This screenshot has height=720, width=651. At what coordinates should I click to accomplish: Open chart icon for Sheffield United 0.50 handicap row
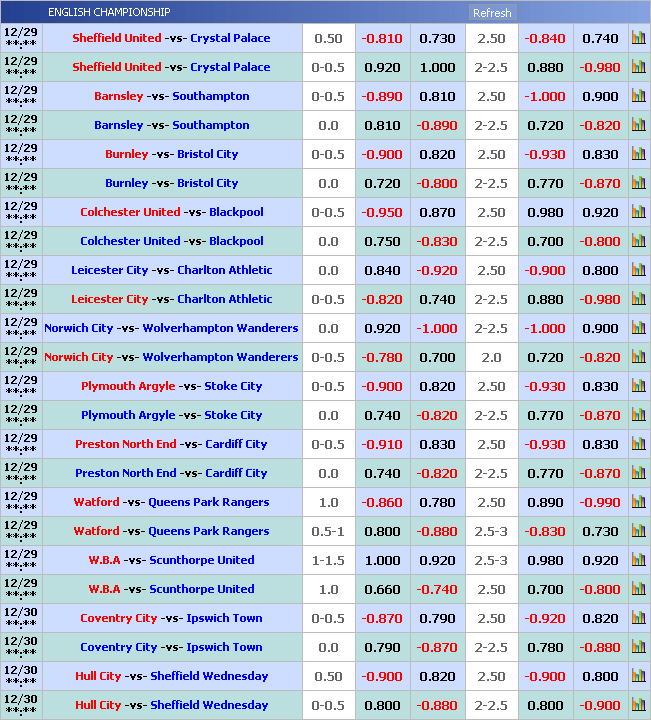pos(638,38)
